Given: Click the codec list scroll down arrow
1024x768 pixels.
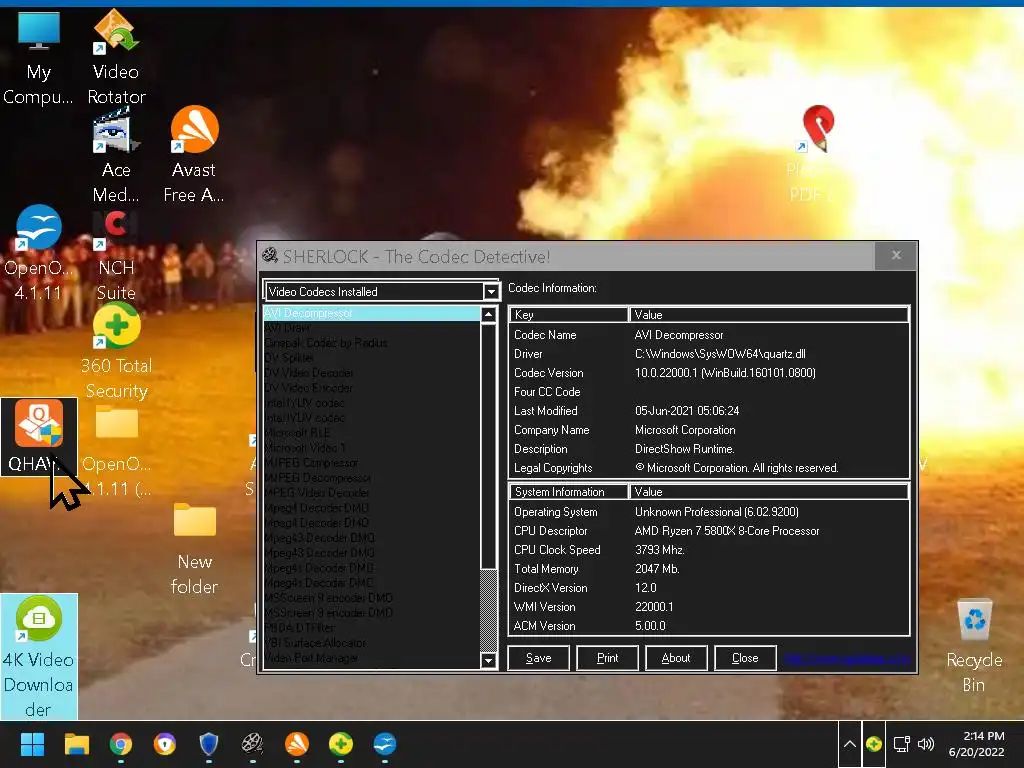Looking at the screenshot, I should click(488, 660).
